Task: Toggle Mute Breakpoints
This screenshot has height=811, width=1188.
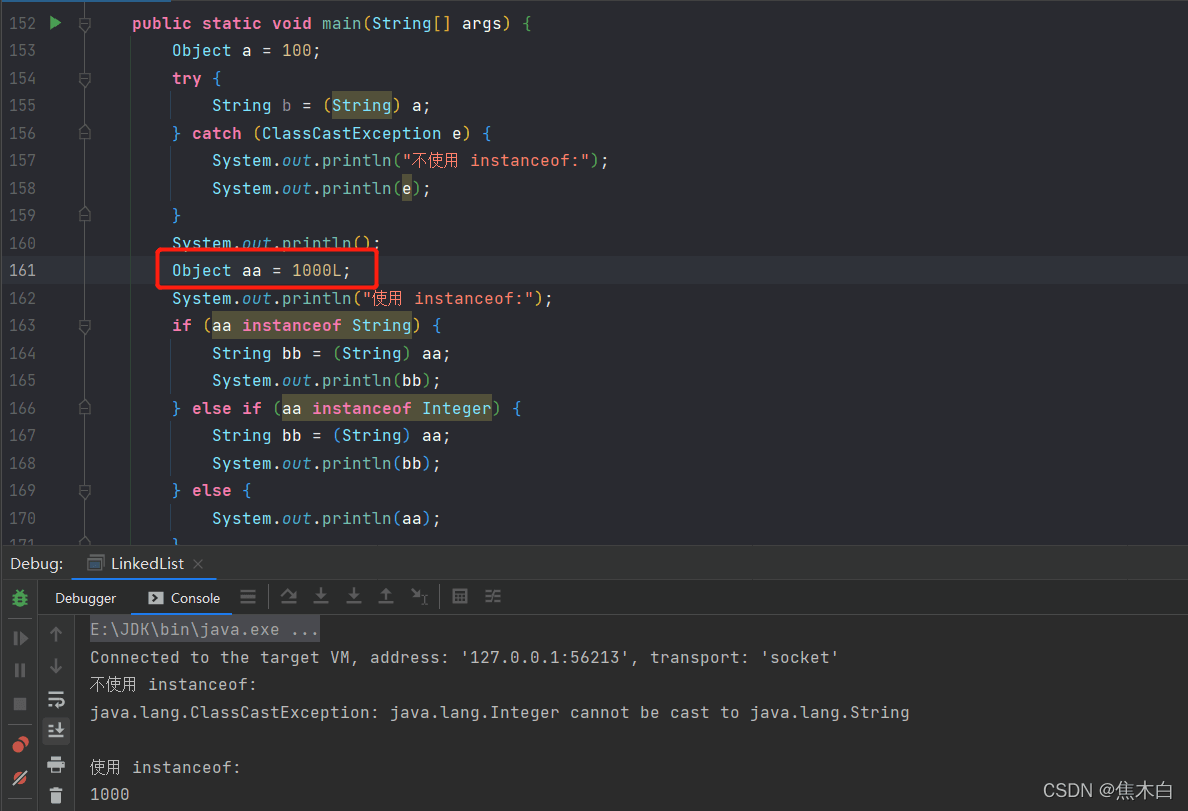Action: [x=20, y=778]
